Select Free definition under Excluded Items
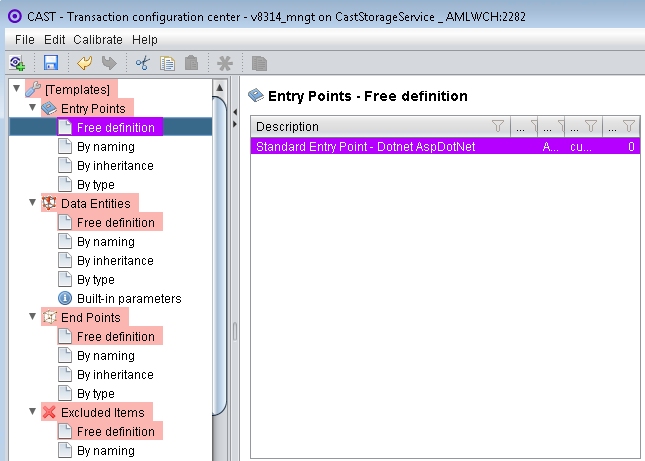Screen dimensions: 645x461 115,432
